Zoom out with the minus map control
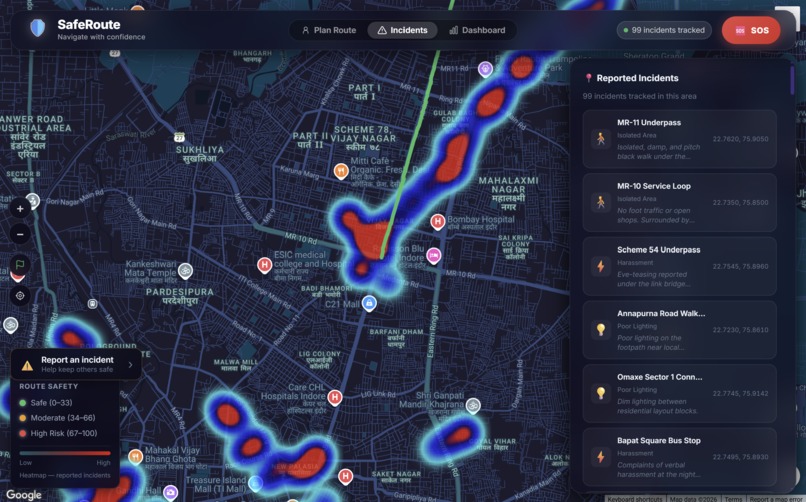 (x=20, y=234)
